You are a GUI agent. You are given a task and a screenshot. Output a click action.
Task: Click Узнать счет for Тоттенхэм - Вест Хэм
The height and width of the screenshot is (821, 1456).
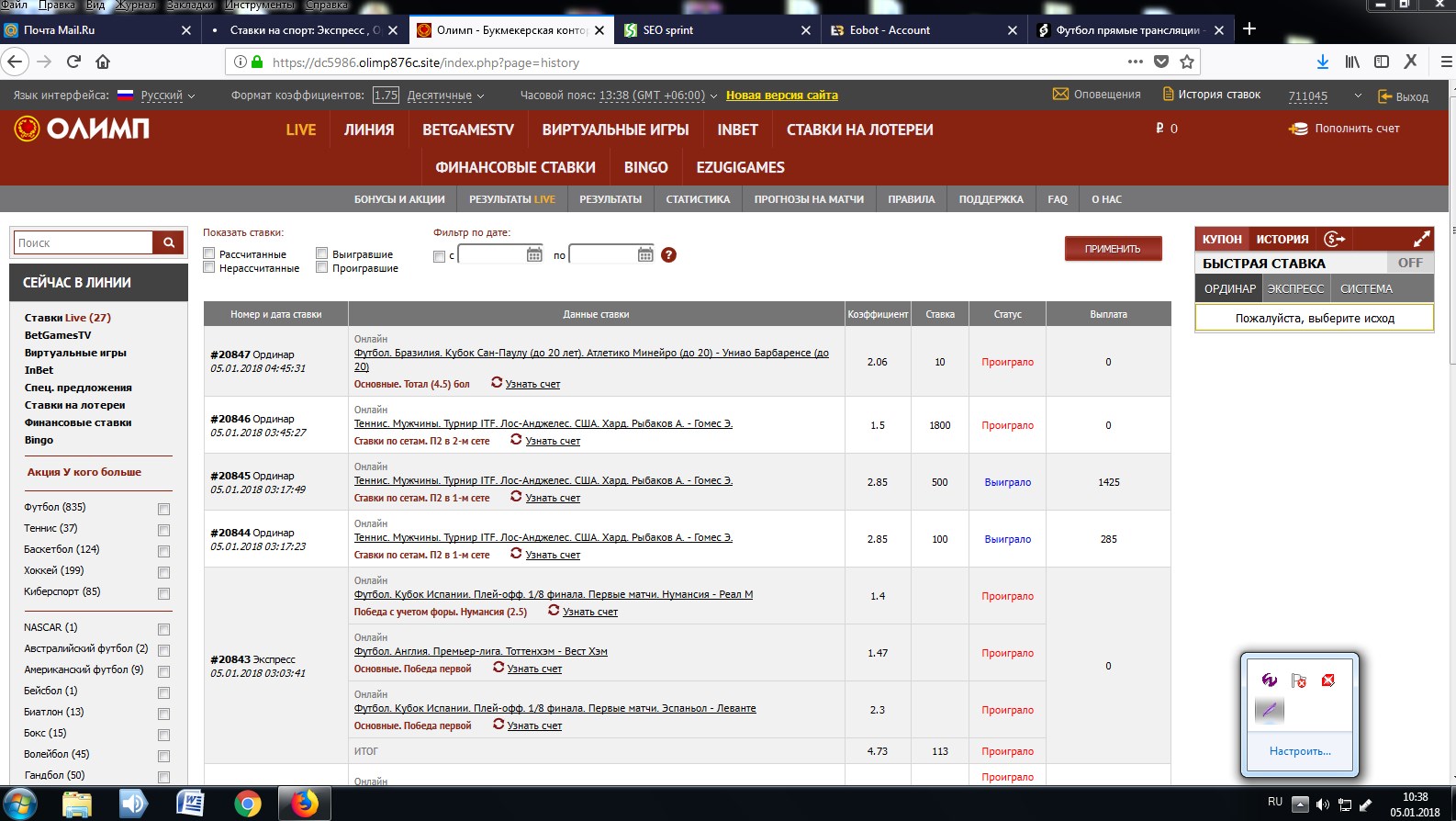(534, 669)
